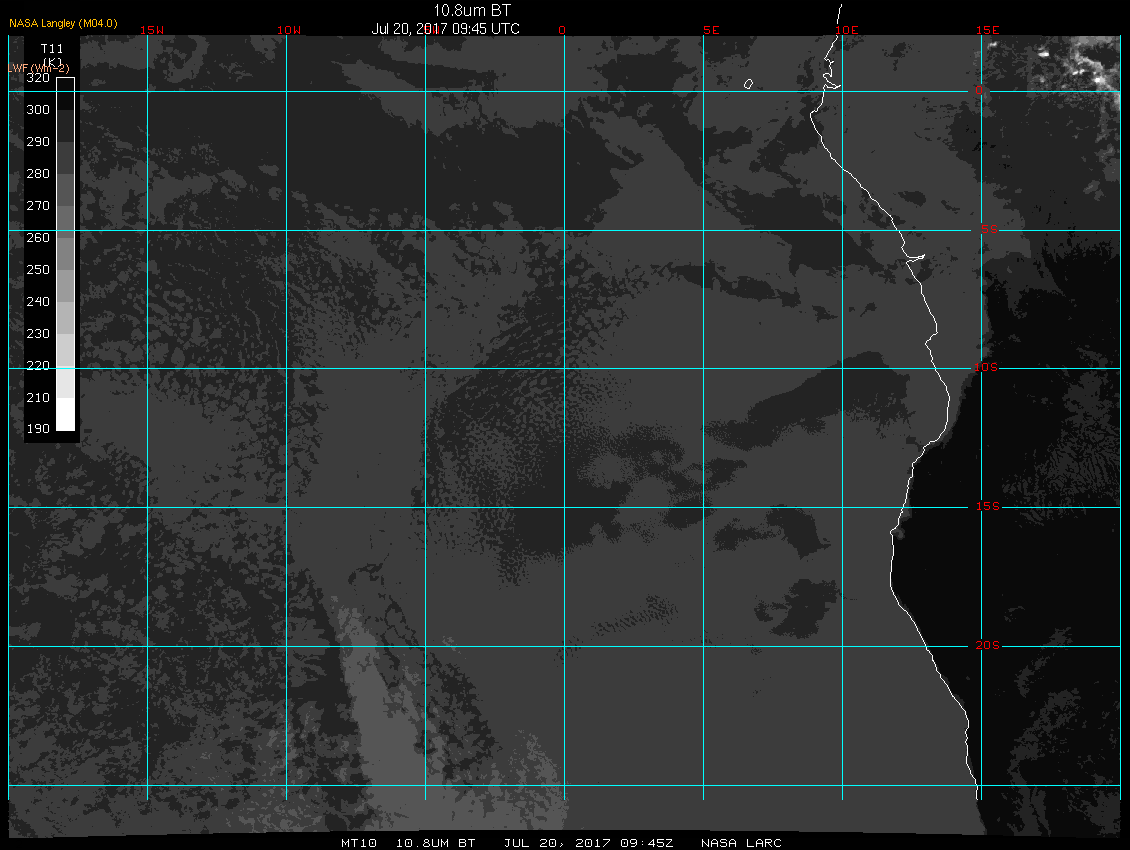
Task: Click the 230 value on the colorbar scale
Action: [x=37, y=334]
